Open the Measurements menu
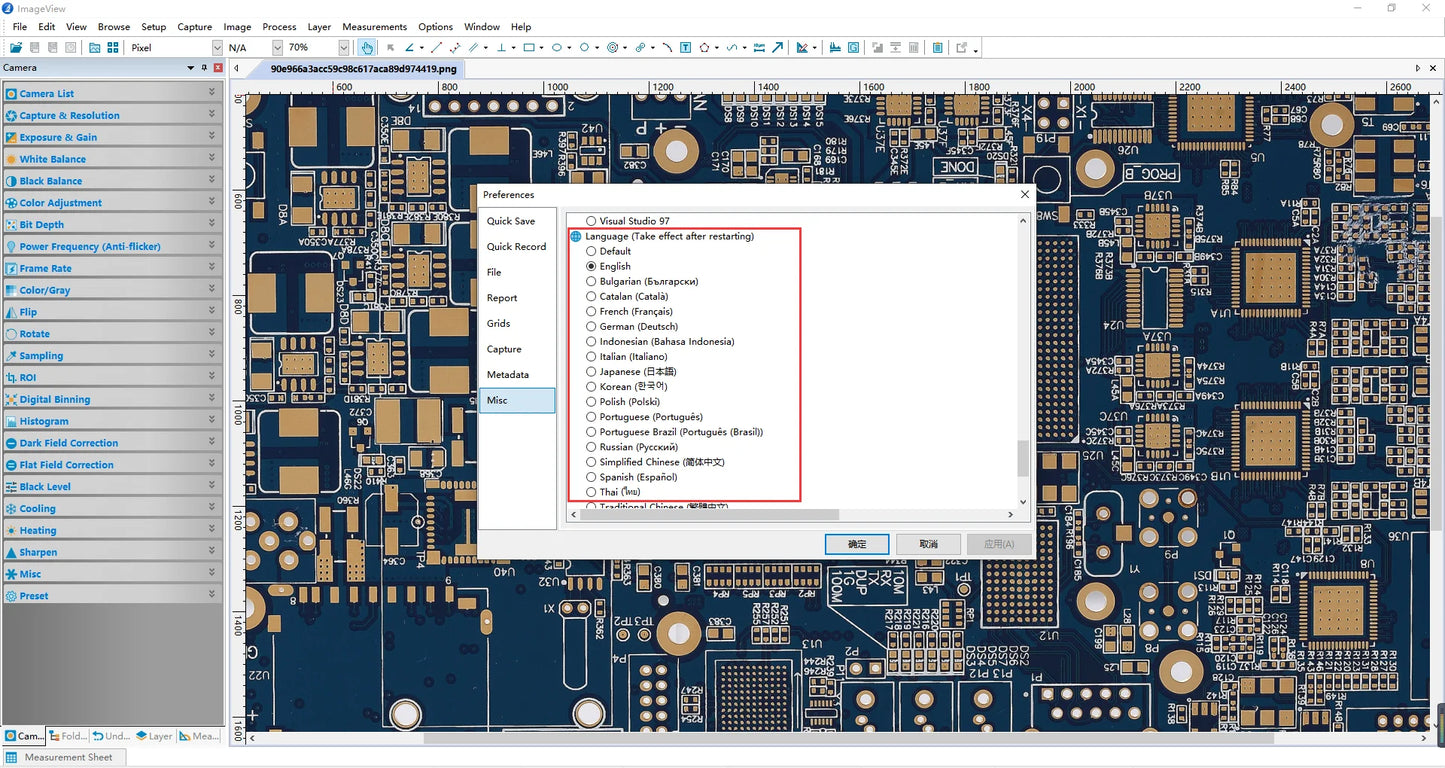1445x768 pixels. pyautogui.click(x=374, y=27)
